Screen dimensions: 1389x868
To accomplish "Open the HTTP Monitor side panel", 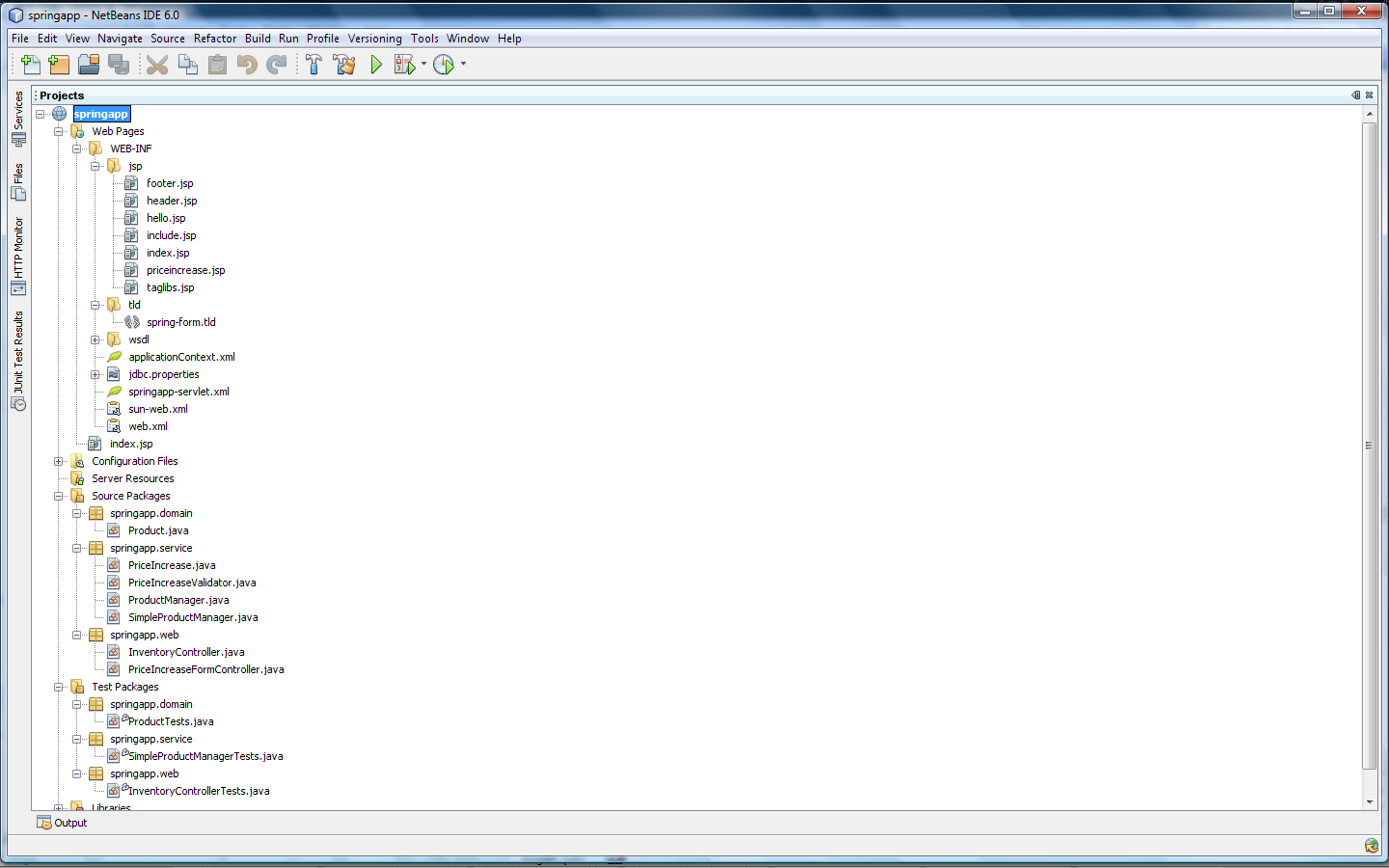I will coord(18,256).
